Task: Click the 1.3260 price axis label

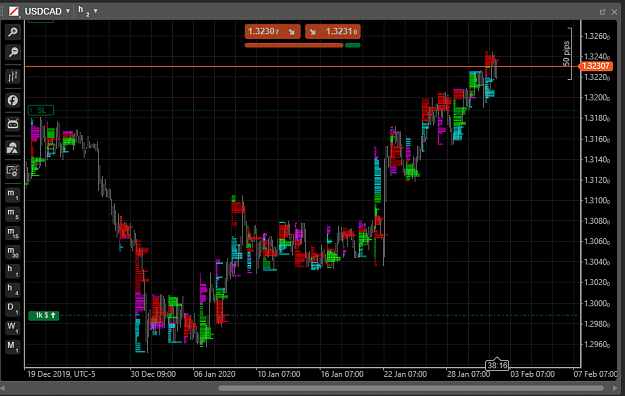Action: click(x=596, y=36)
